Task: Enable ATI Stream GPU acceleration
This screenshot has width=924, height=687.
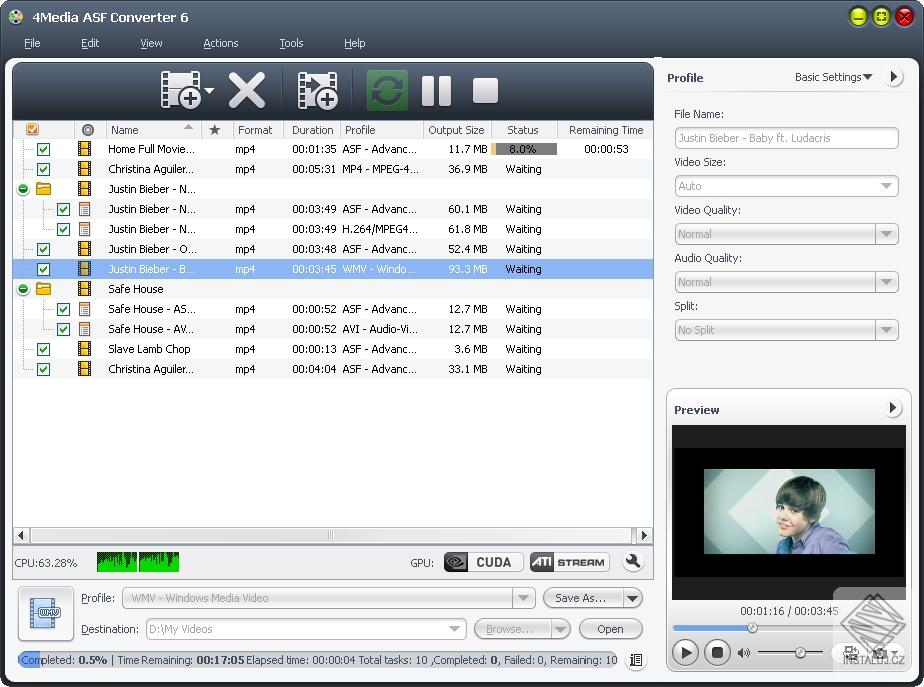Action: point(569,562)
